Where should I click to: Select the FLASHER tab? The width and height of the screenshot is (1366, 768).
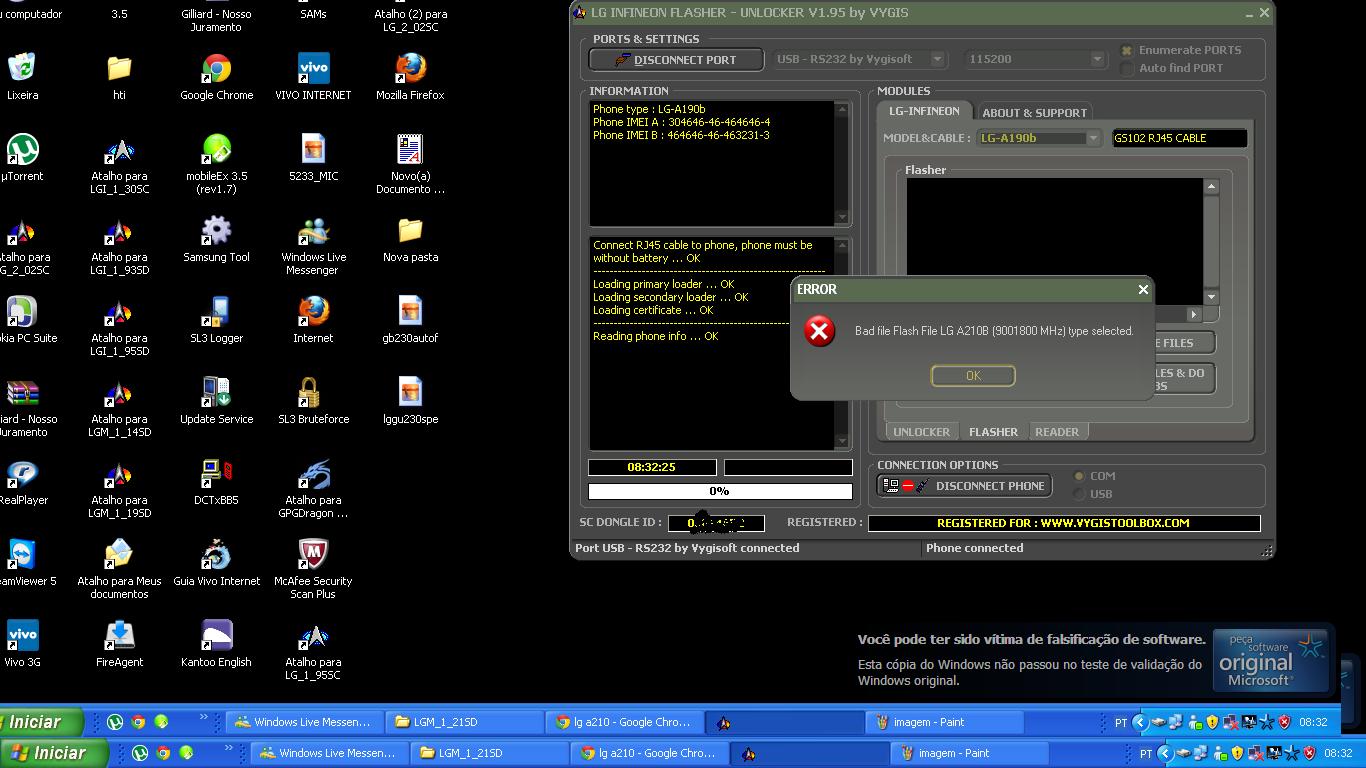click(993, 432)
